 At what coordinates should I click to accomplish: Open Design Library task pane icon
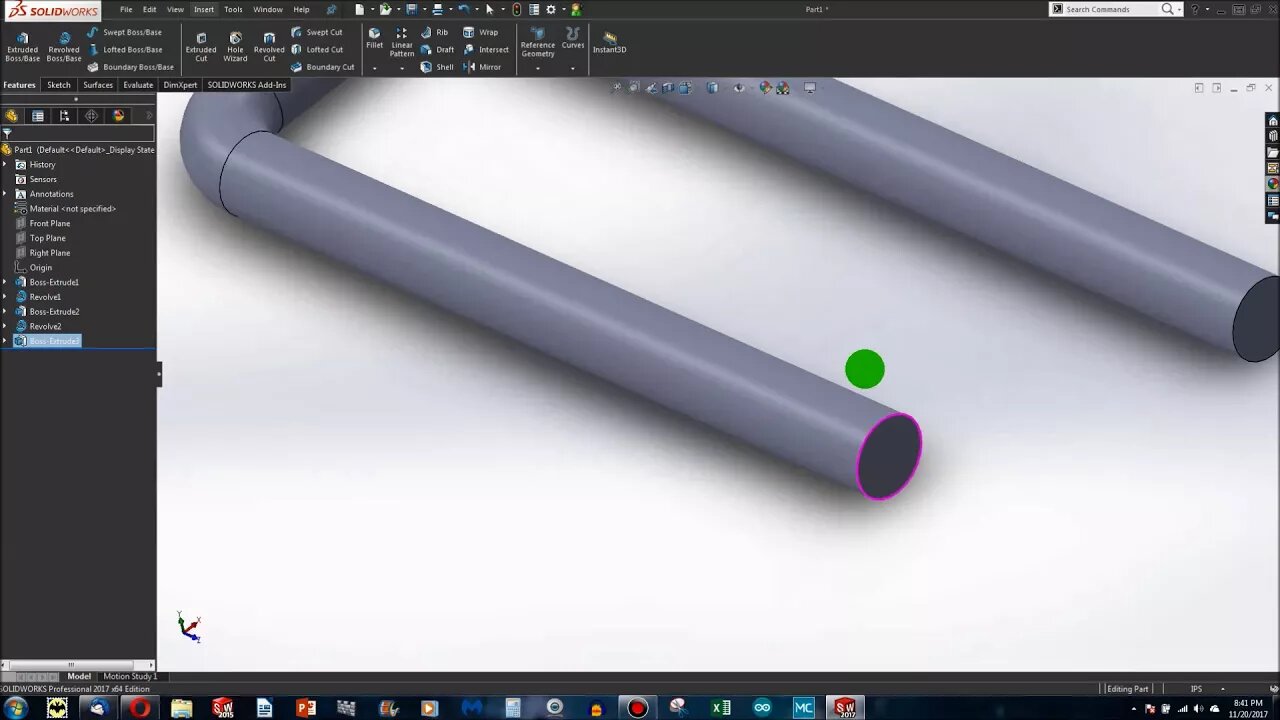pyautogui.click(x=1272, y=137)
